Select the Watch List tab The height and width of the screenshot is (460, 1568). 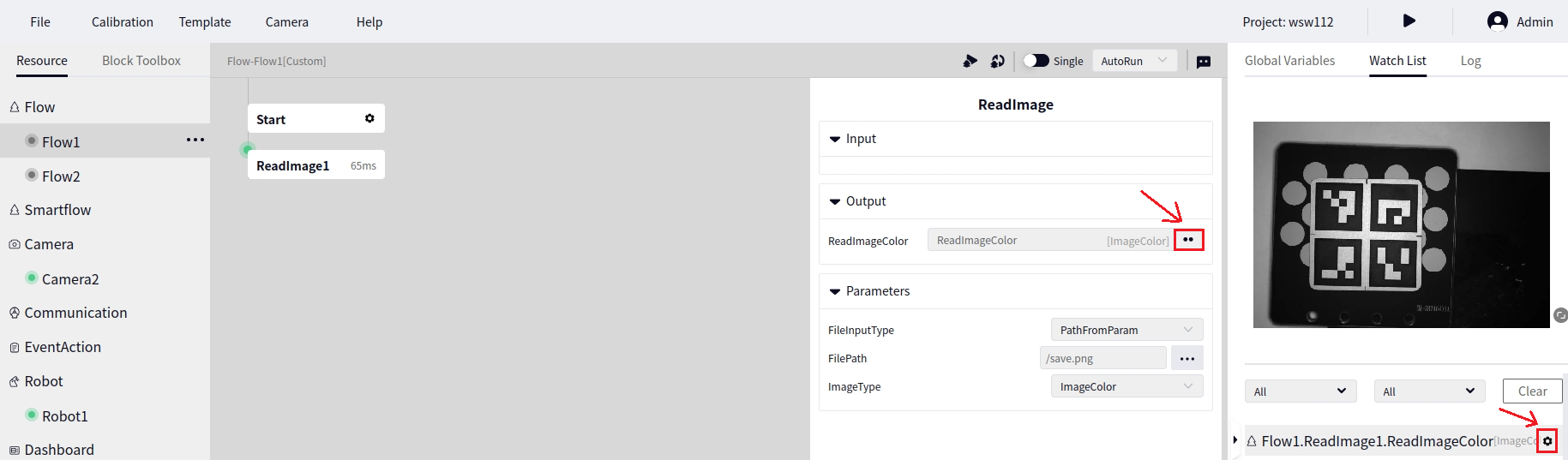coord(1397,61)
